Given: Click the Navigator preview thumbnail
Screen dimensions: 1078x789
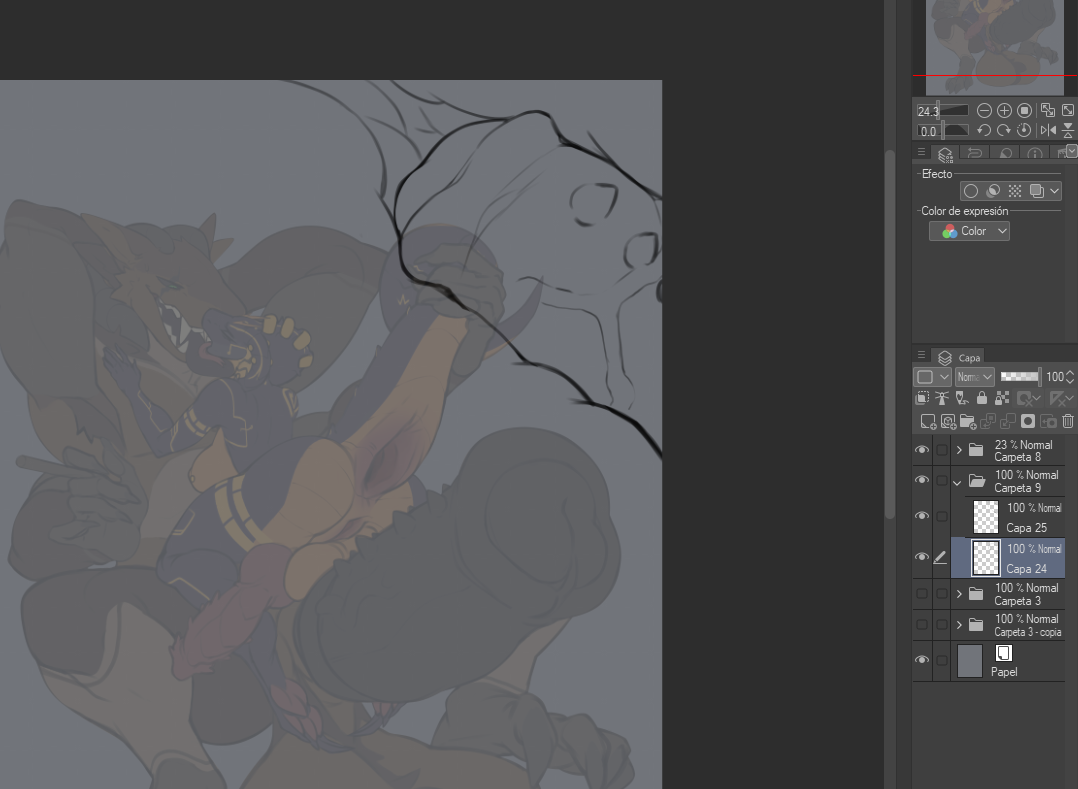Looking at the screenshot, I should click(995, 47).
